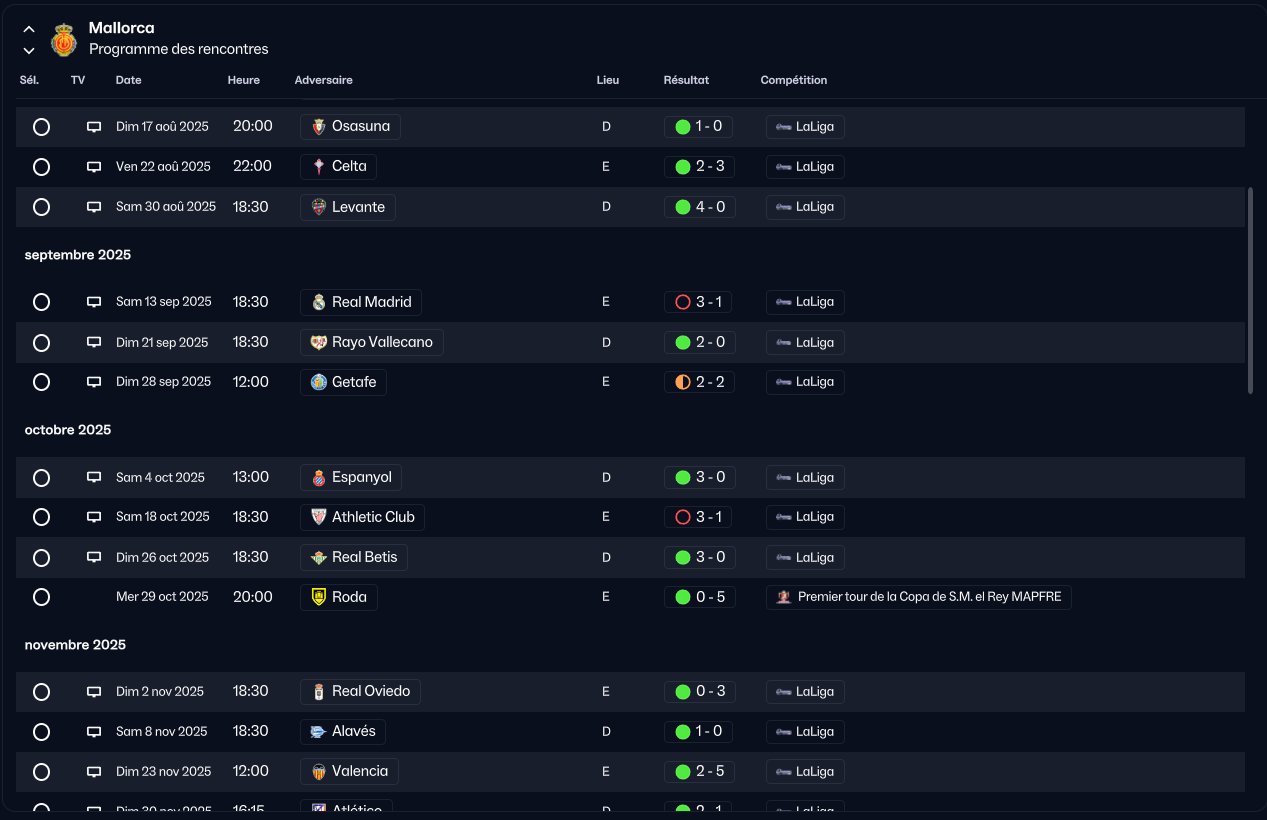Sort by the Adversaire column header
The height and width of the screenshot is (820, 1267).
tap(323, 80)
